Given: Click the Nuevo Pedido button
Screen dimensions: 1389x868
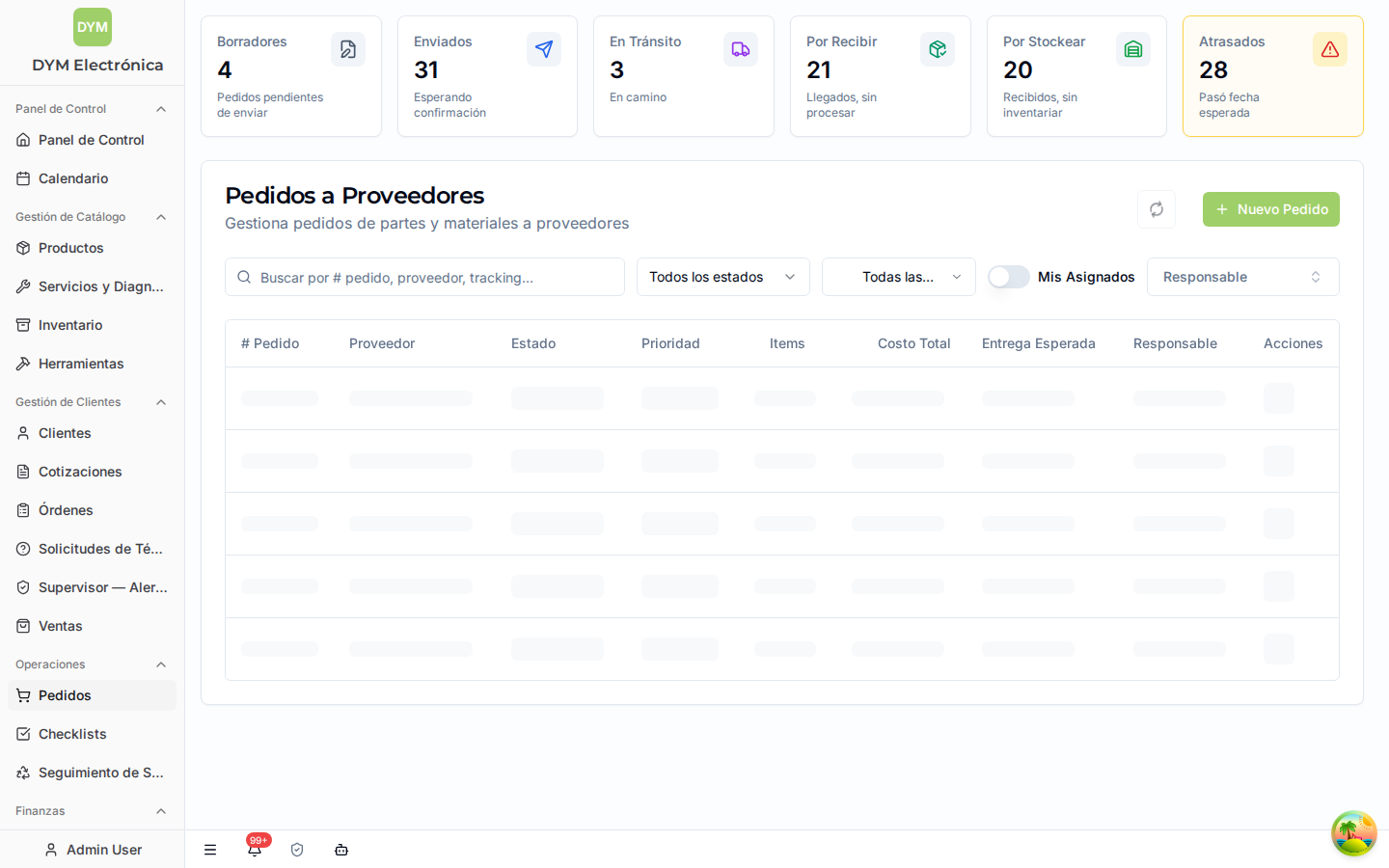Looking at the screenshot, I should coord(1270,209).
